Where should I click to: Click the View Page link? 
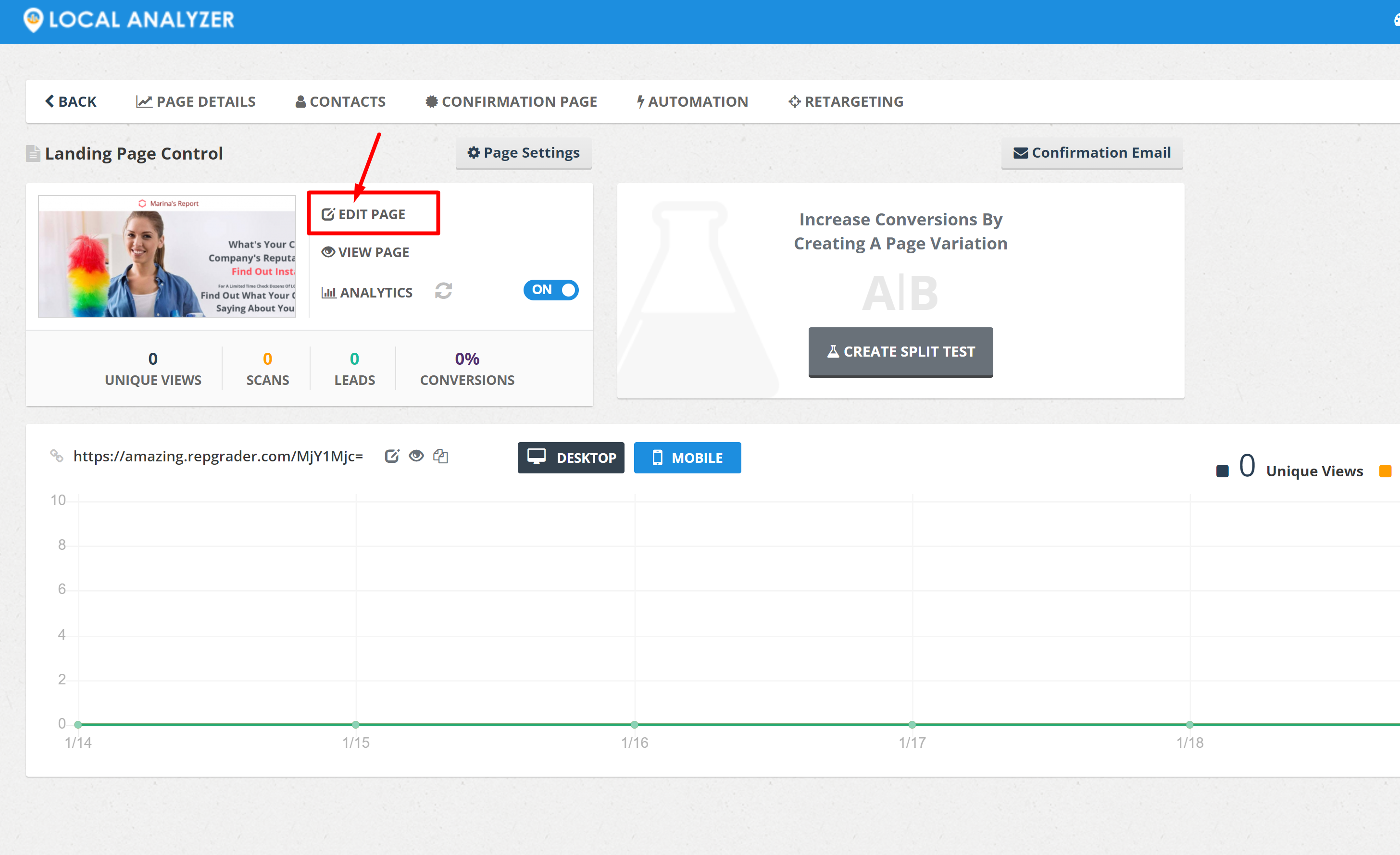click(x=365, y=252)
